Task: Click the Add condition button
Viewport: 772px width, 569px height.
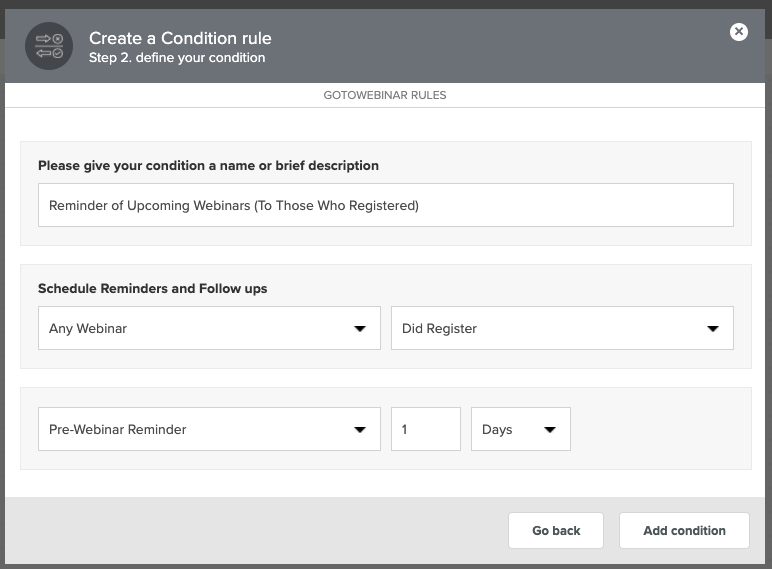Action: [684, 531]
